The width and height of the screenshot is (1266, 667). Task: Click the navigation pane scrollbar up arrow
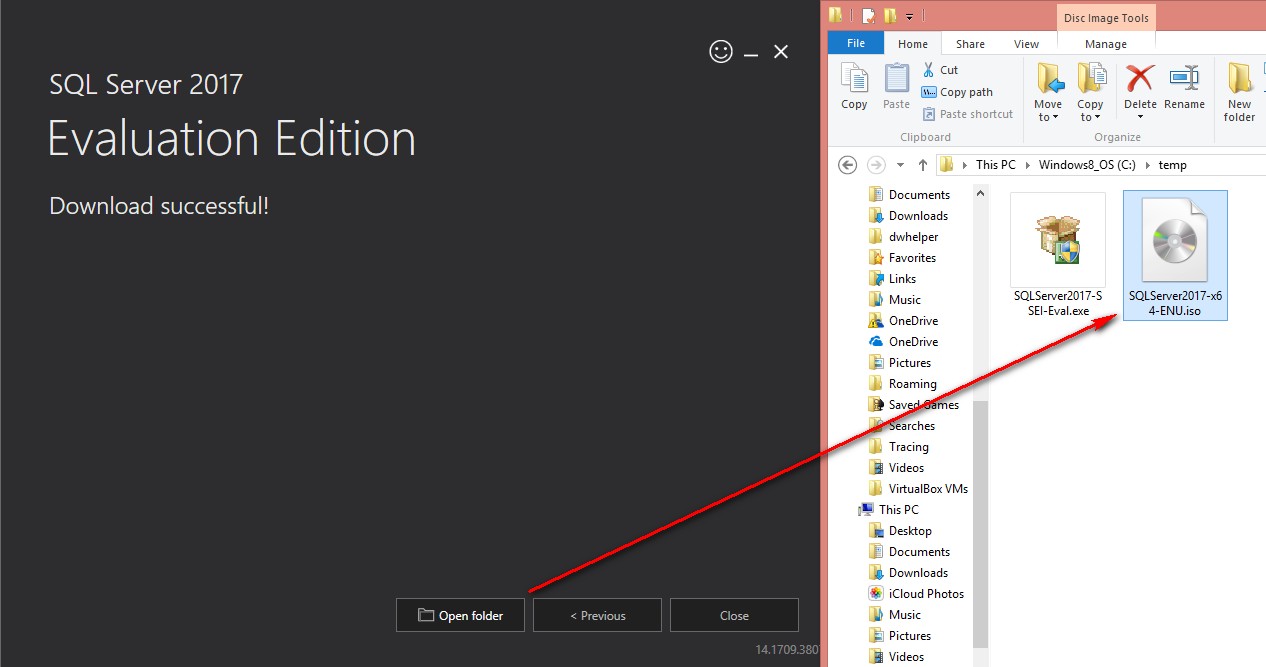pyautogui.click(x=980, y=193)
